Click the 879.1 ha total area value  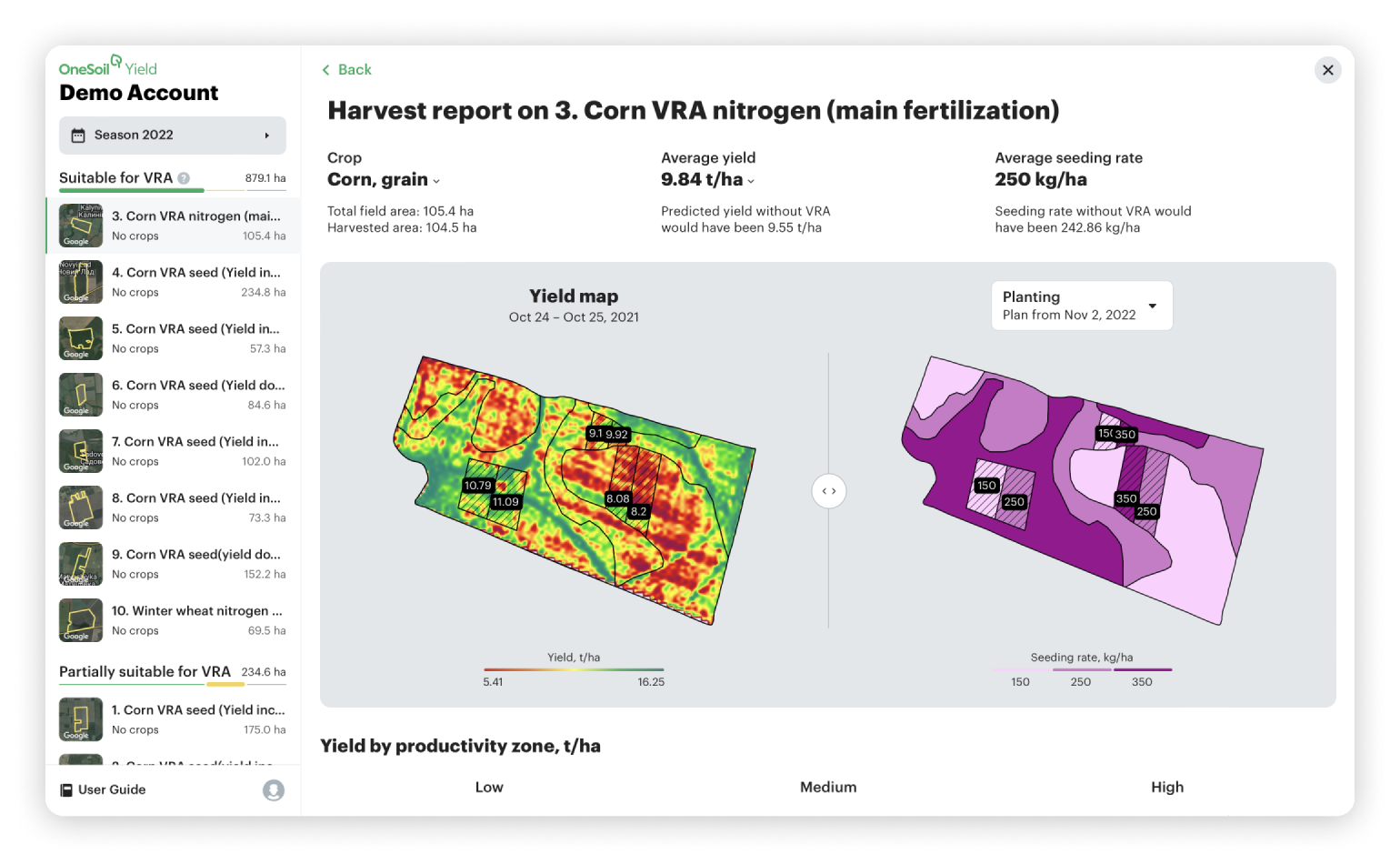click(265, 178)
